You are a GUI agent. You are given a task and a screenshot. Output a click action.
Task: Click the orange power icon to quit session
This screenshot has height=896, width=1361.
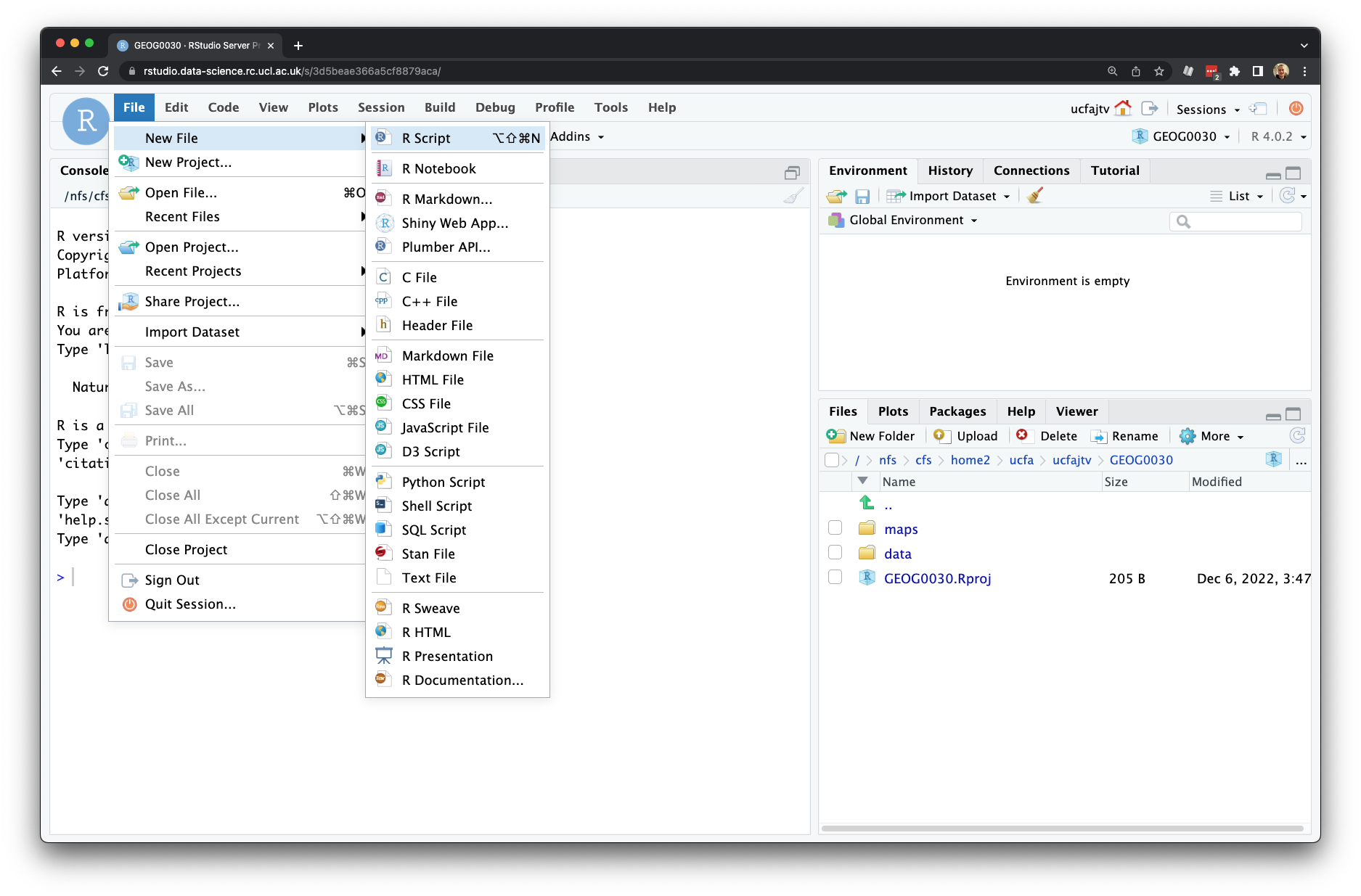1296,109
